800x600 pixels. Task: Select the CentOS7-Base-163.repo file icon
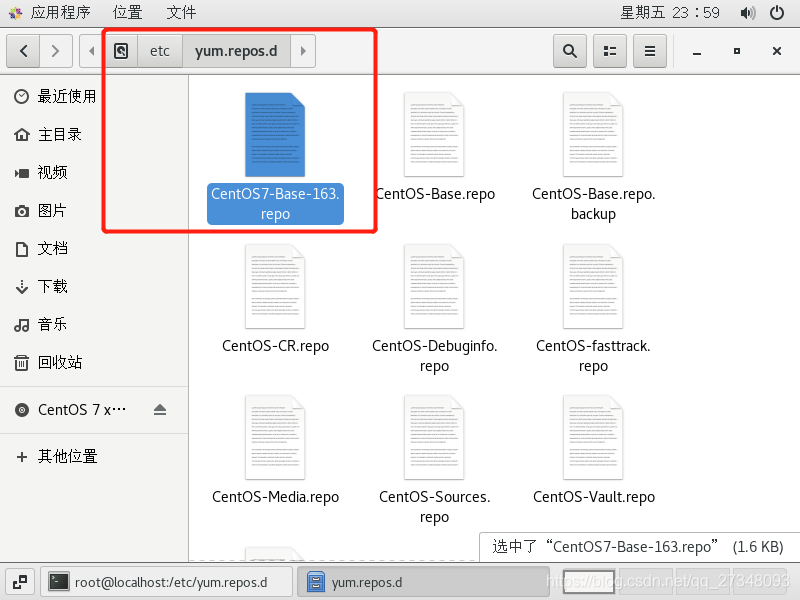click(275, 135)
